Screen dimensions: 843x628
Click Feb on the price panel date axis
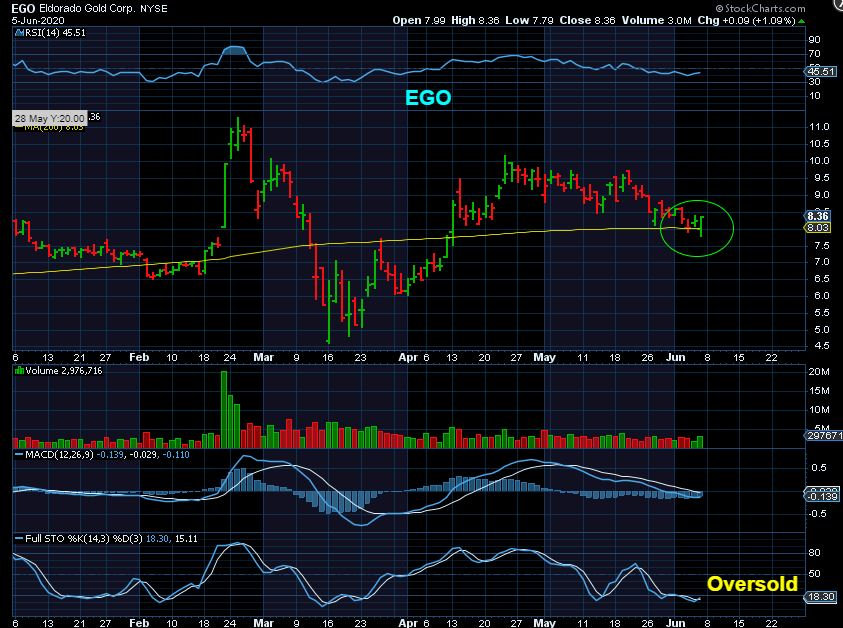coord(139,358)
